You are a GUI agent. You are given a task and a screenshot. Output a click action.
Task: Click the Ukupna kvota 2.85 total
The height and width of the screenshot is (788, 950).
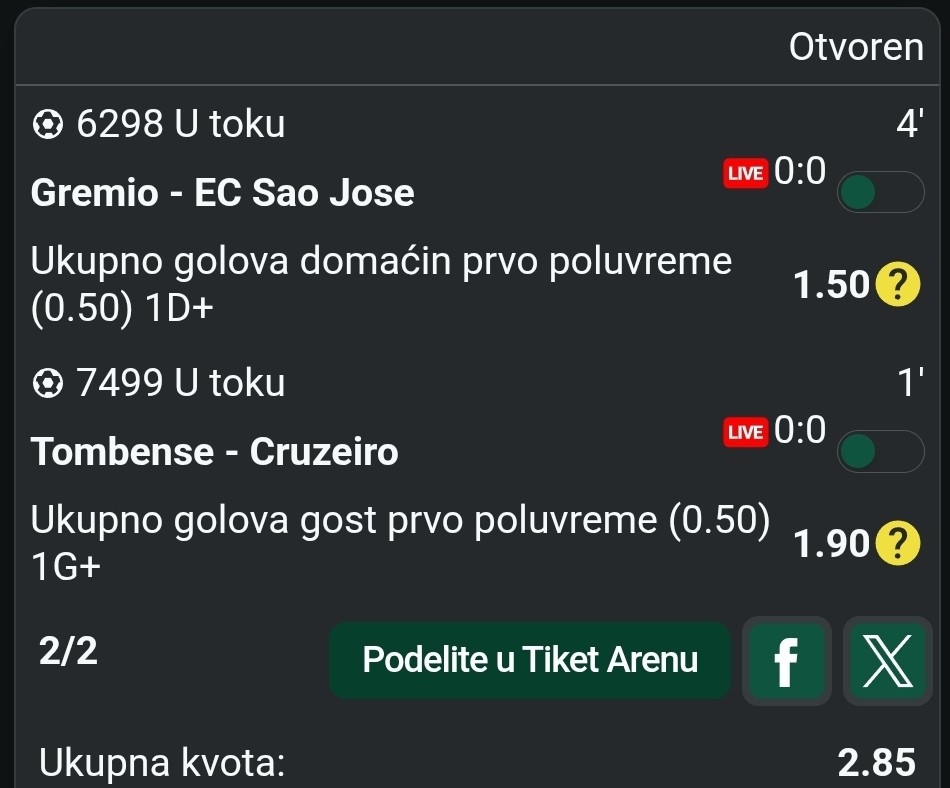click(876, 764)
